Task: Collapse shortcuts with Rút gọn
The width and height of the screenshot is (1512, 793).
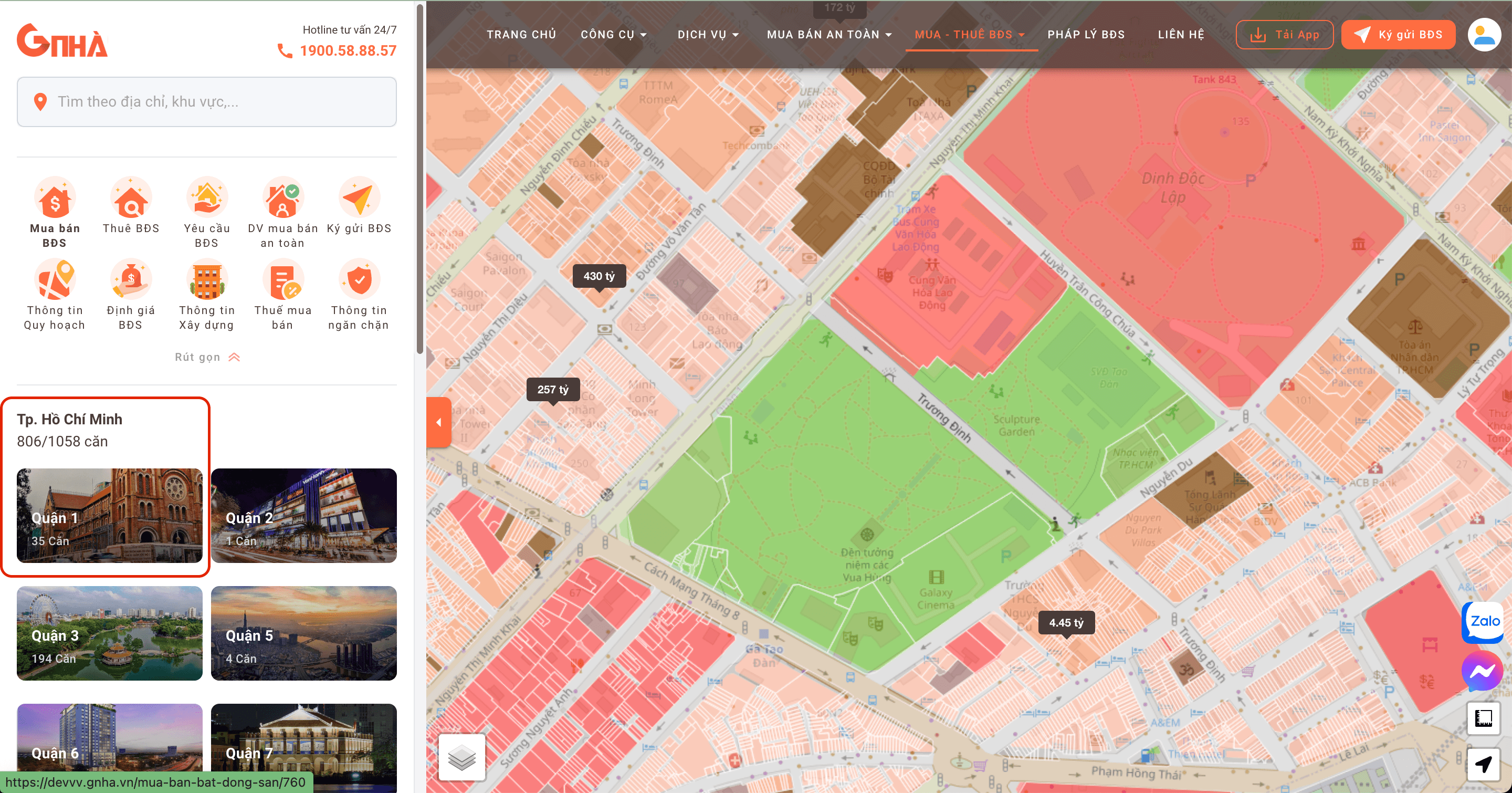Action: click(207, 357)
